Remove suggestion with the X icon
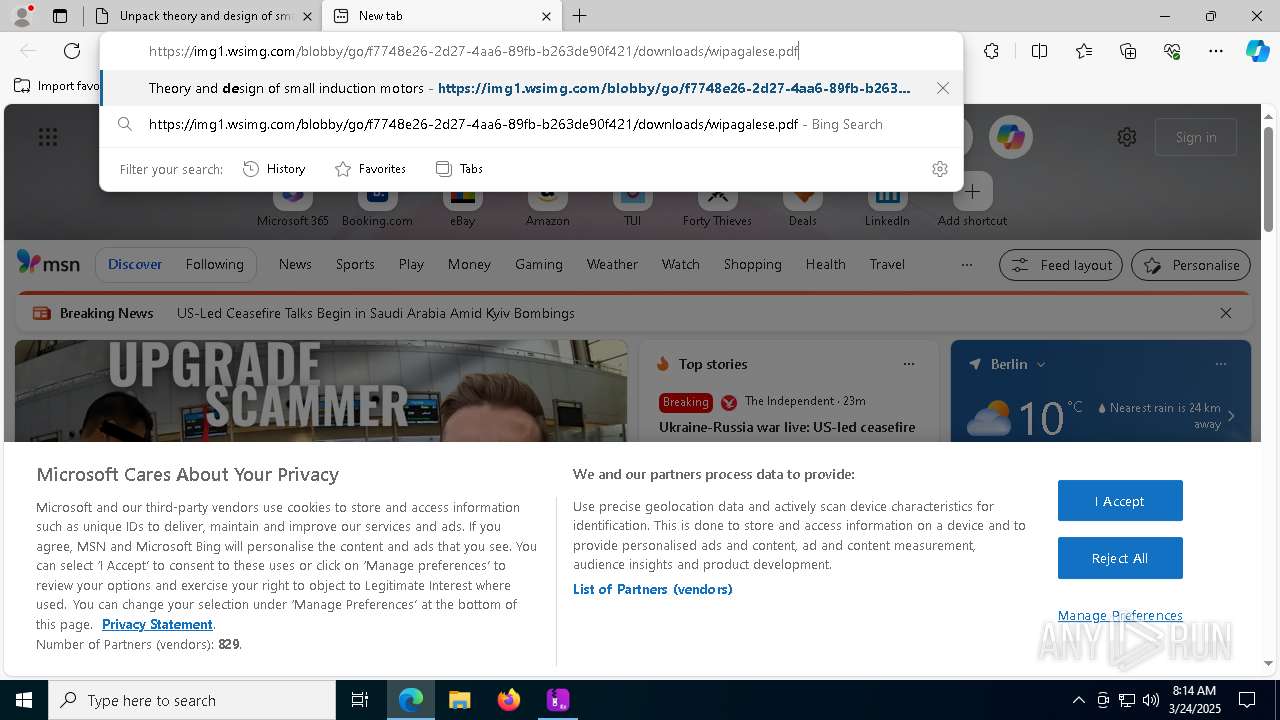1280x720 pixels. pyautogui.click(x=942, y=88)
